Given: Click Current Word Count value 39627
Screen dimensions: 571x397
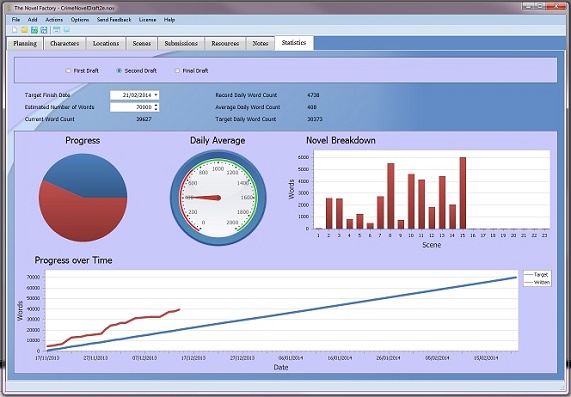Looking at the screenshot, I should click(x=144, y=119).
